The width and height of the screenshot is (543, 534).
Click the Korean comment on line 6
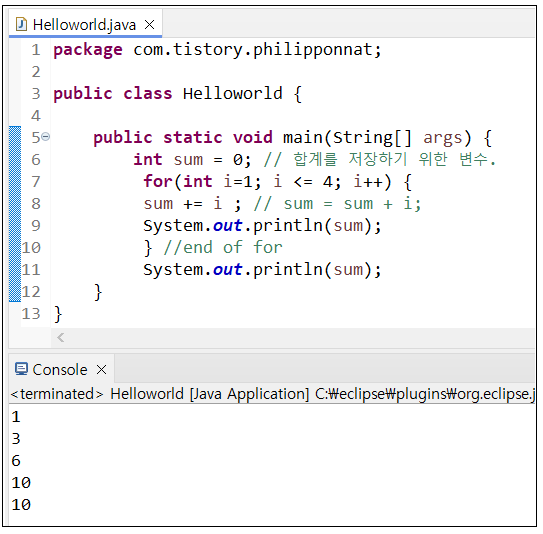[380, 160]
